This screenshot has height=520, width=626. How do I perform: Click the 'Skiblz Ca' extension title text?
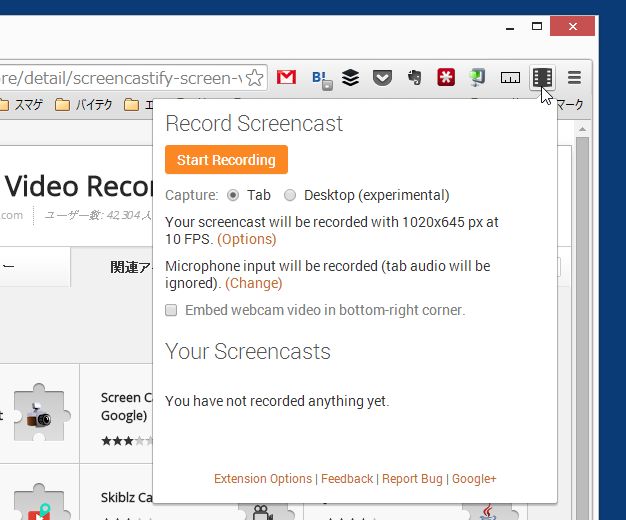(x=127, y=497)
